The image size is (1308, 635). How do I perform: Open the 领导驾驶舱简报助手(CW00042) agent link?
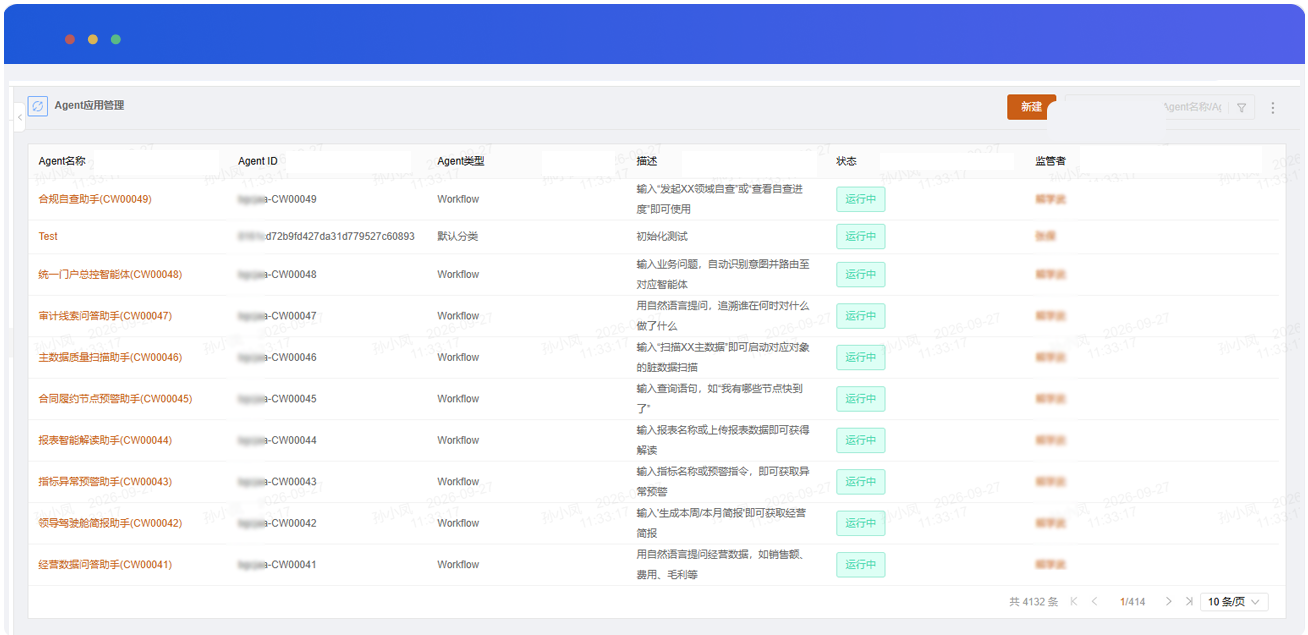(x=110, y=523)
